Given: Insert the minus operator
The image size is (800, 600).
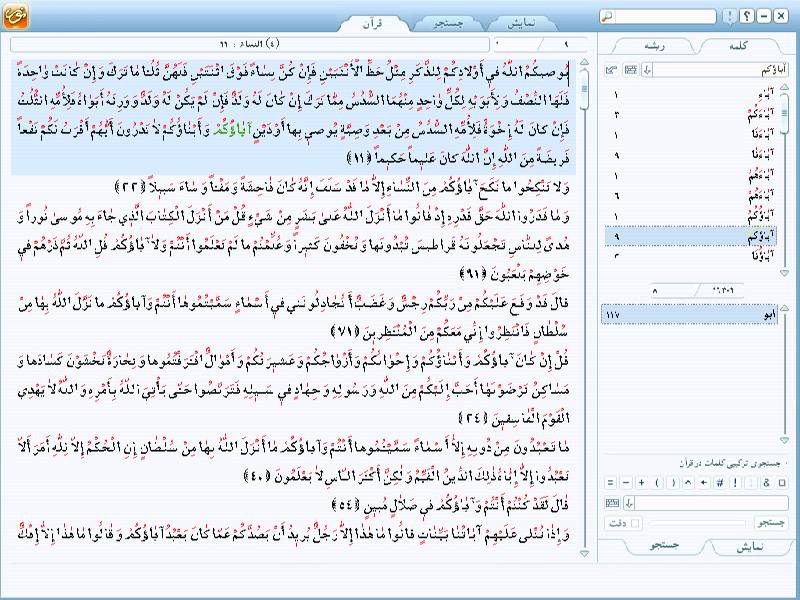Looking at the screenshot, I should (x=626, y=482).
